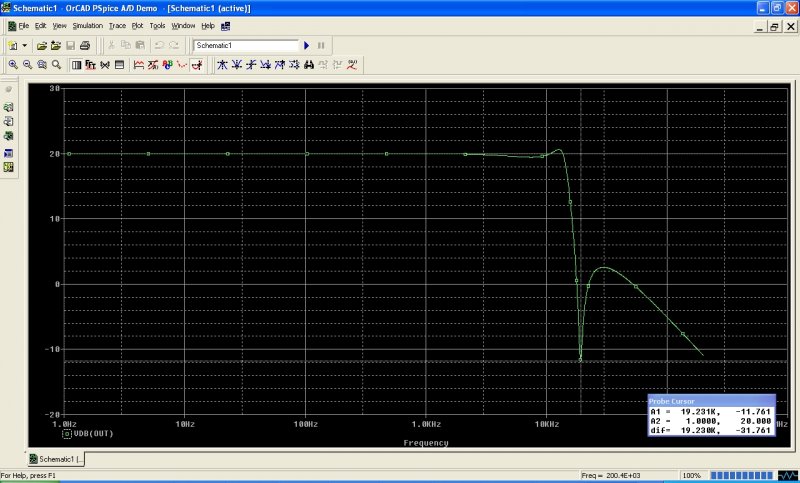Click the gray circle icon in left sidebar

tap(8, 89)
